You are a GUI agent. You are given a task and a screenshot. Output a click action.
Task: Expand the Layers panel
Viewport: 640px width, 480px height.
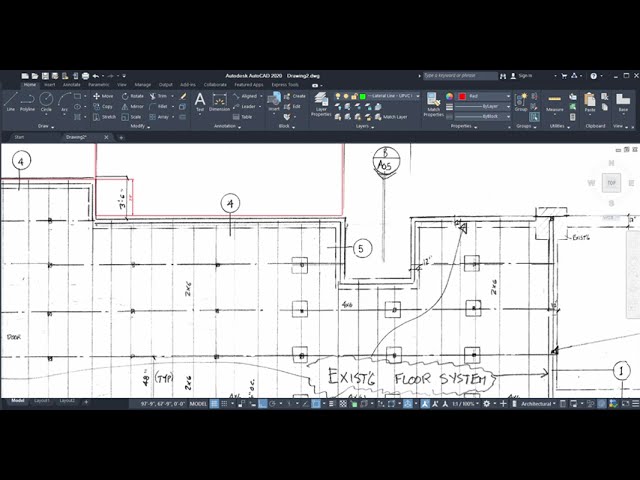click(364, 126)
